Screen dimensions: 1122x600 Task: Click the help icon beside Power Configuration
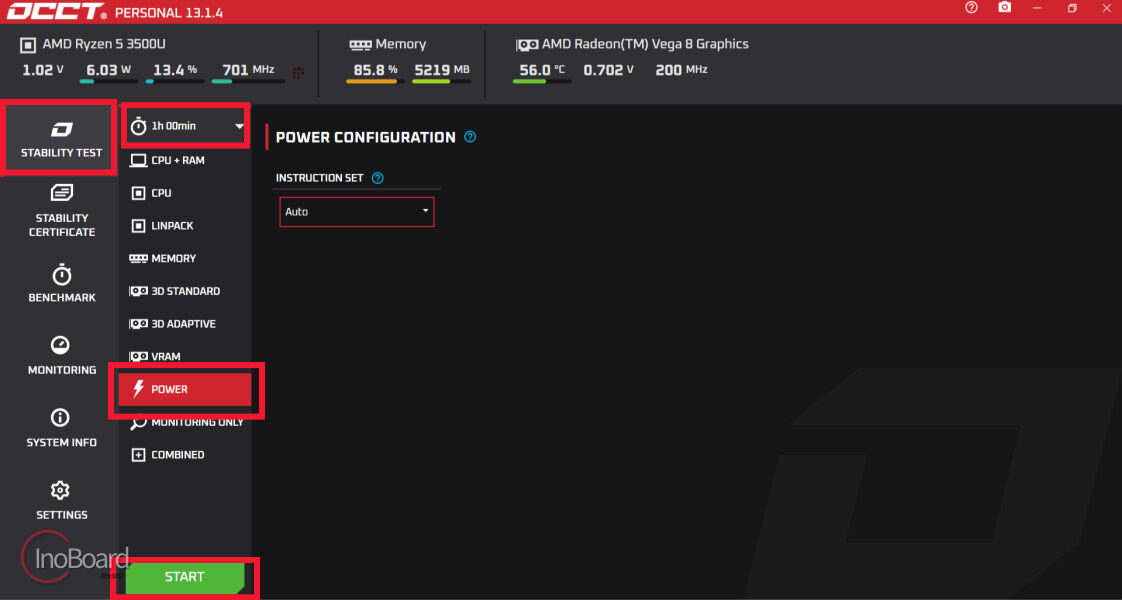(x=470, y=137)
